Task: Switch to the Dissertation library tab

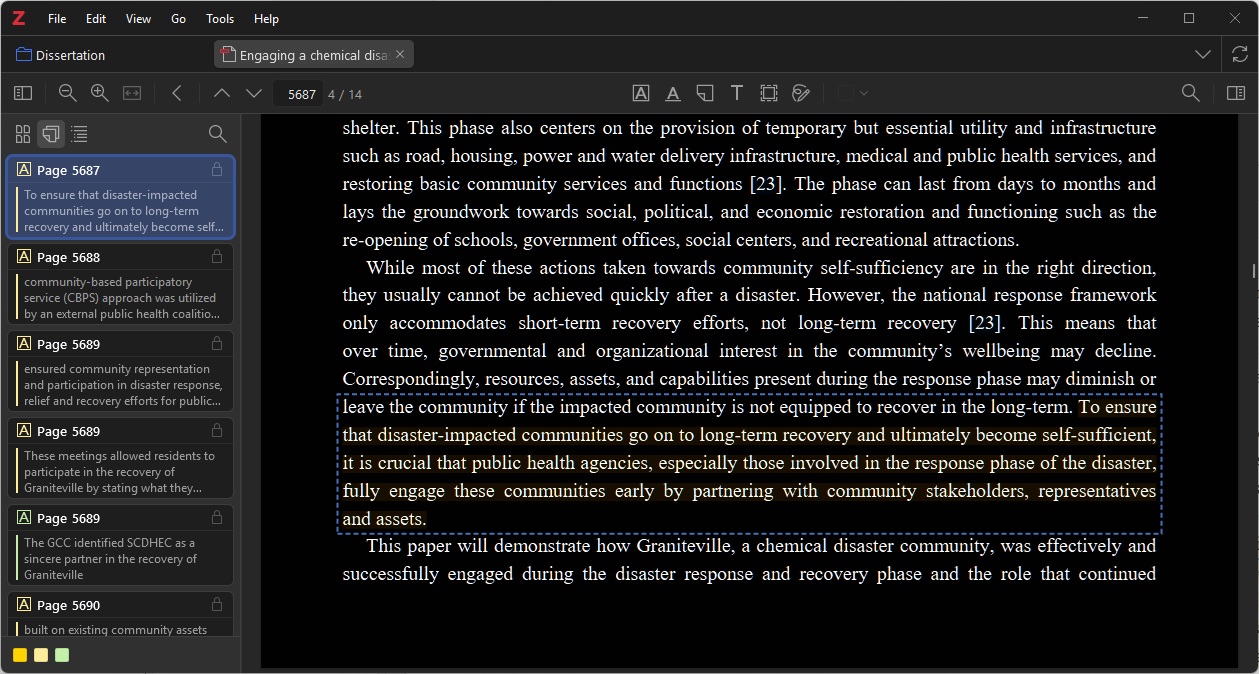Action: 60,55
